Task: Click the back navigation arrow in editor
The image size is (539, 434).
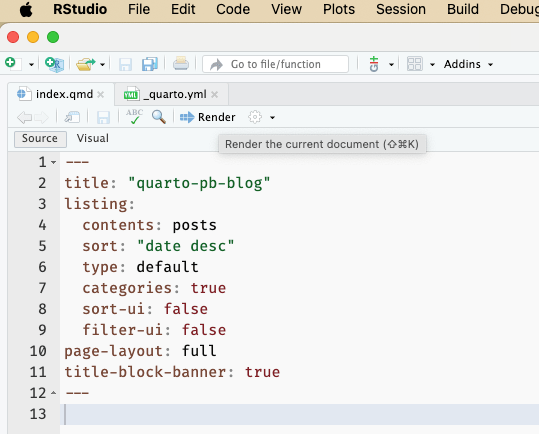Action: click(24, 118)
